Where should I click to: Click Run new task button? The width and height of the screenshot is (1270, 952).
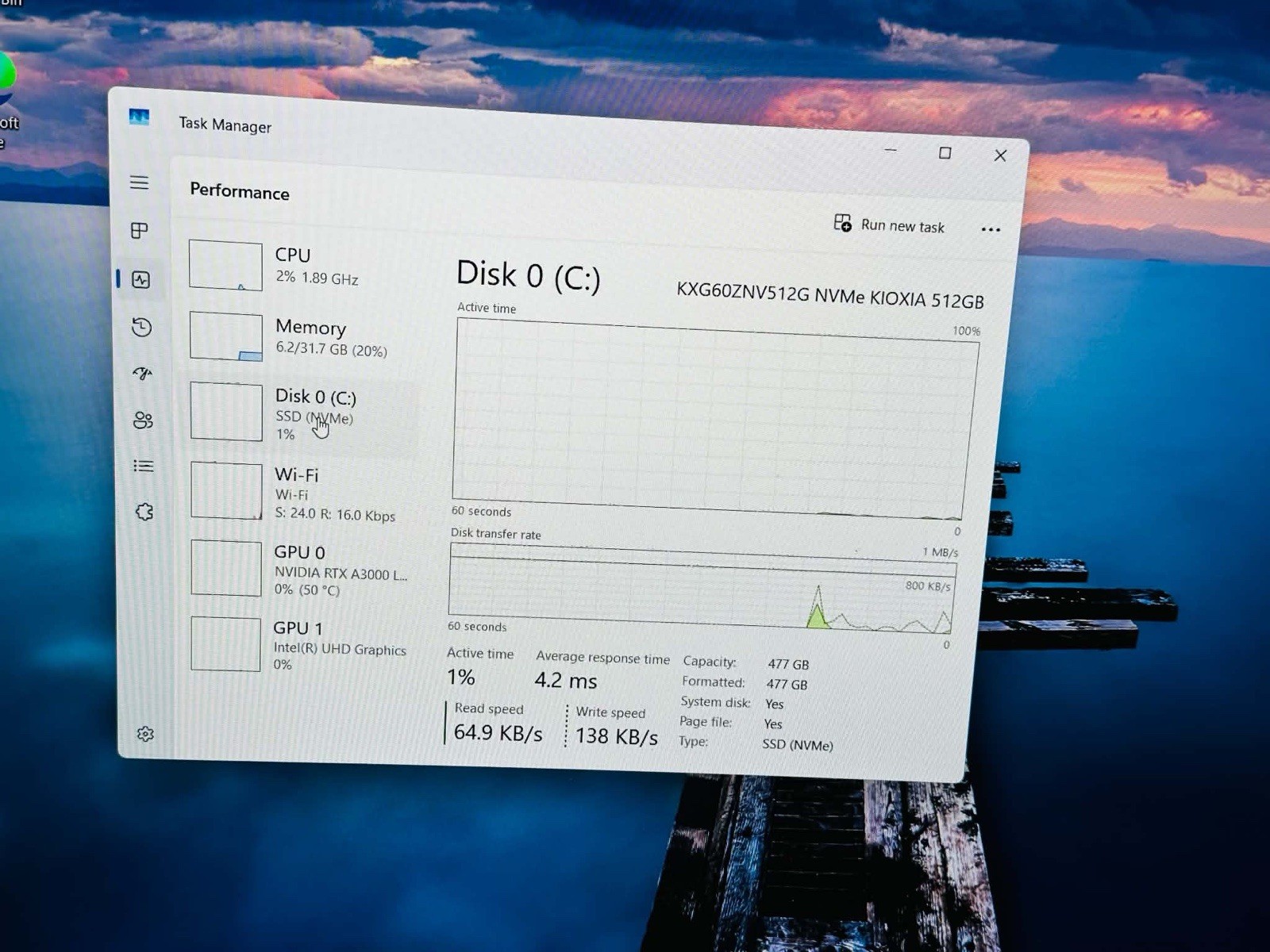click(889, 225)
